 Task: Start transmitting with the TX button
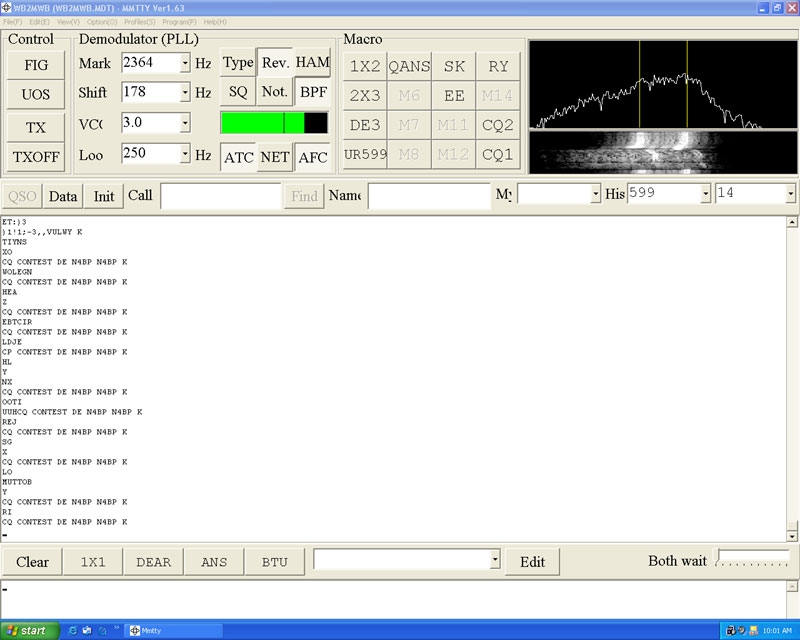pos(36,127)
